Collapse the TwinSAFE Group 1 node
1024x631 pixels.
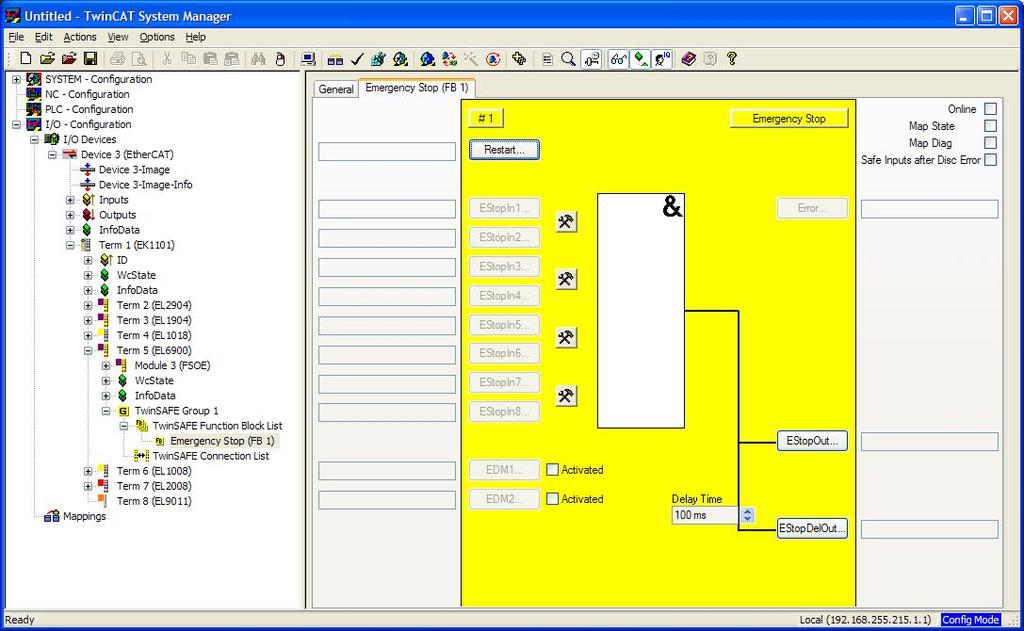tap(106, 411)
